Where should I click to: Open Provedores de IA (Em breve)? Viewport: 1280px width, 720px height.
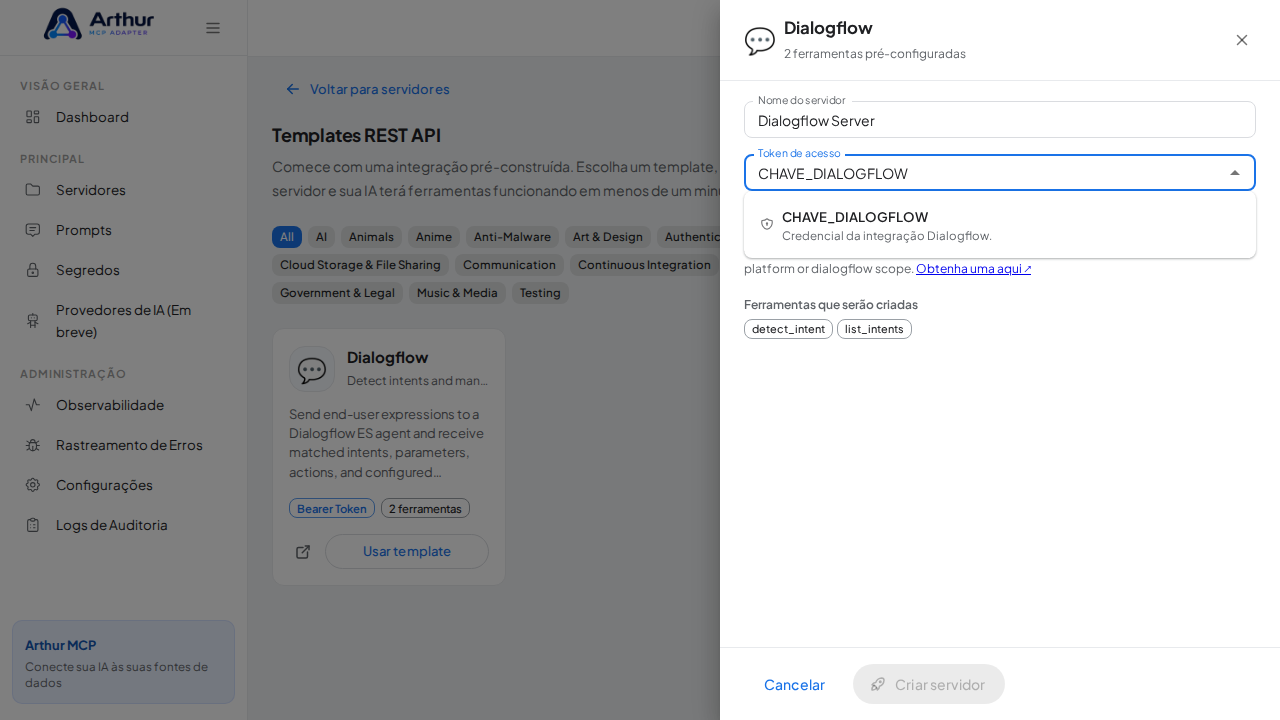pyautogui.click(x=123, y=321)
